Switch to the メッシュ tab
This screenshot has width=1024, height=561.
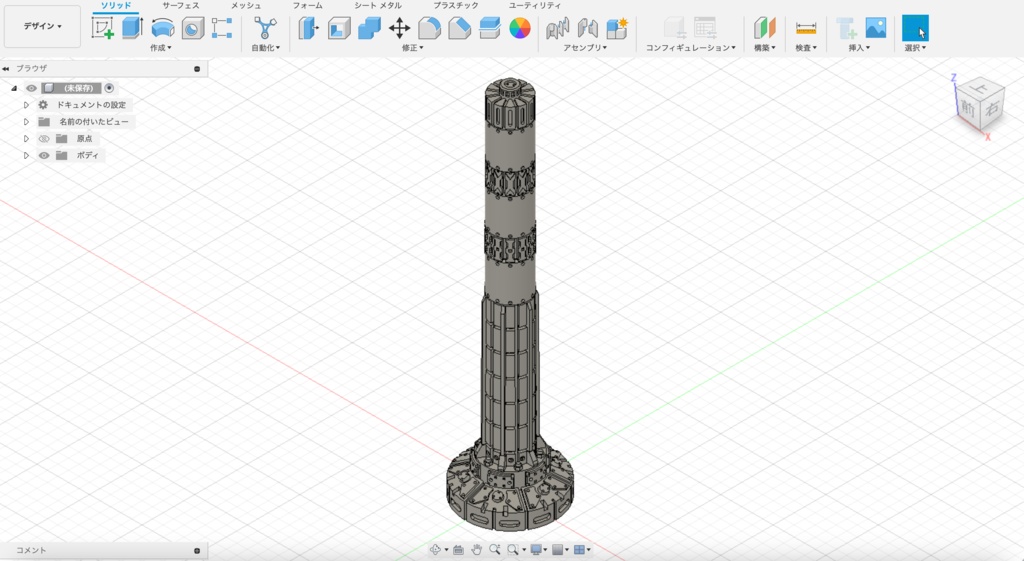click(x=246, y=5)
